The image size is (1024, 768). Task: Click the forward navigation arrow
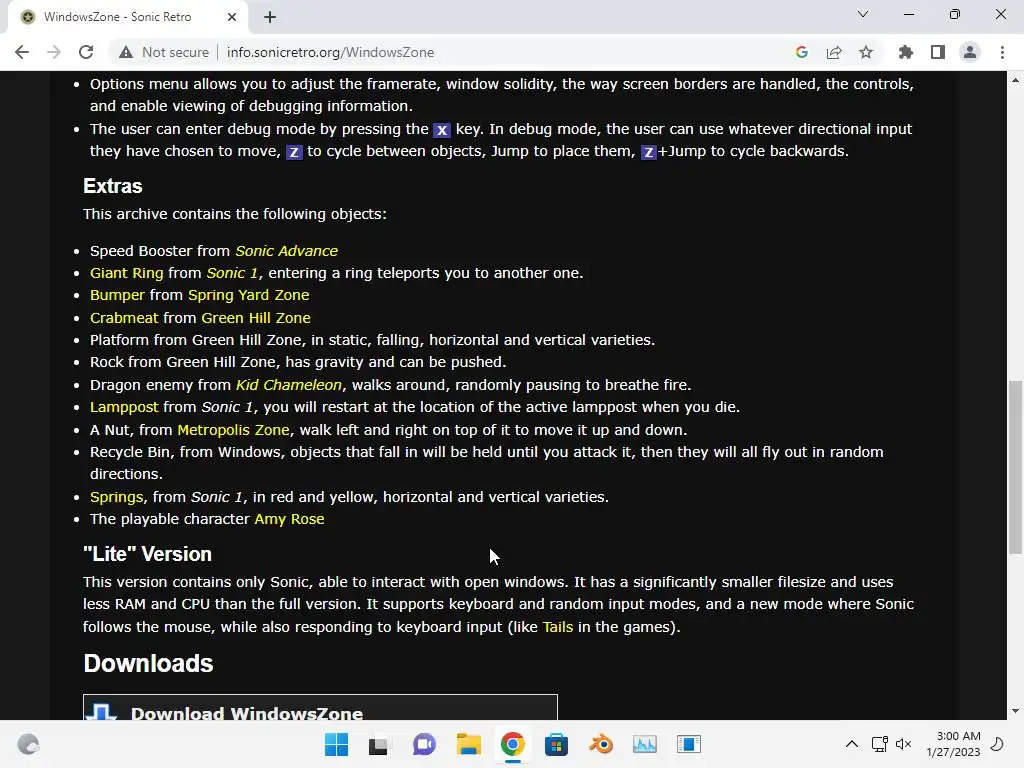click(x=54, y=52)
